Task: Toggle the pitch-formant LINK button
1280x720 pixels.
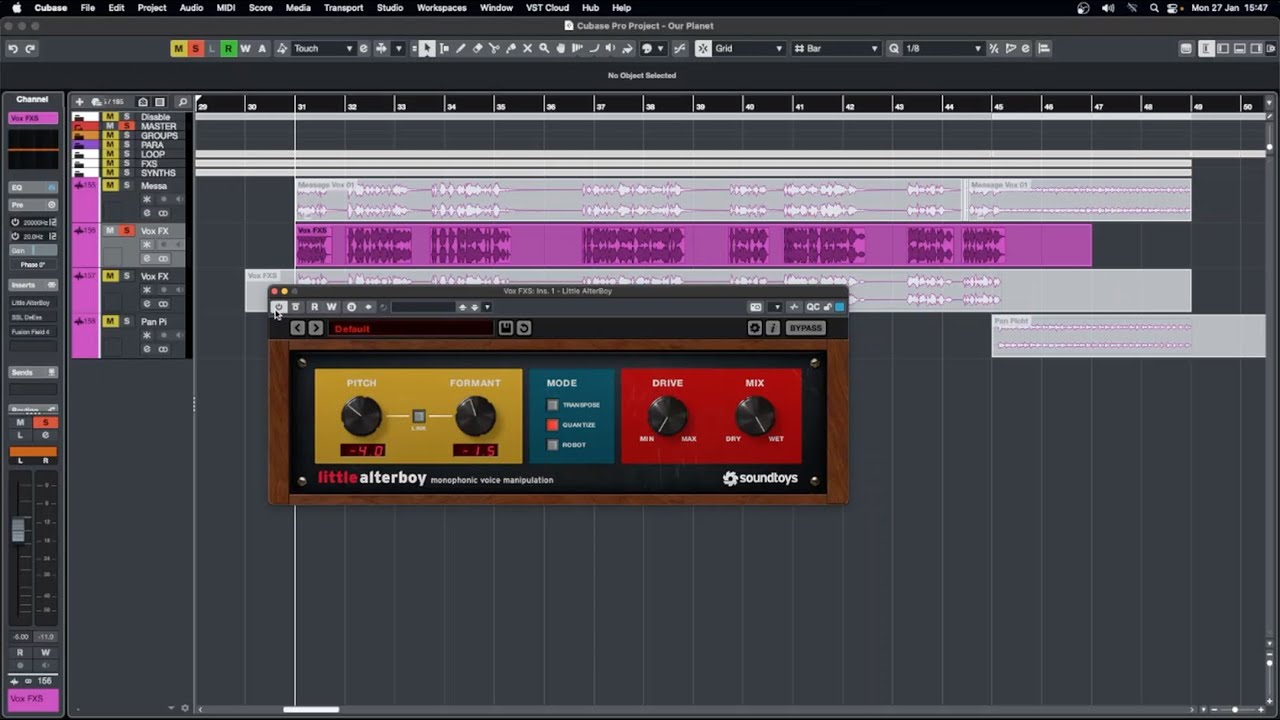Action: pyautogui.click(x=419, y=417)
